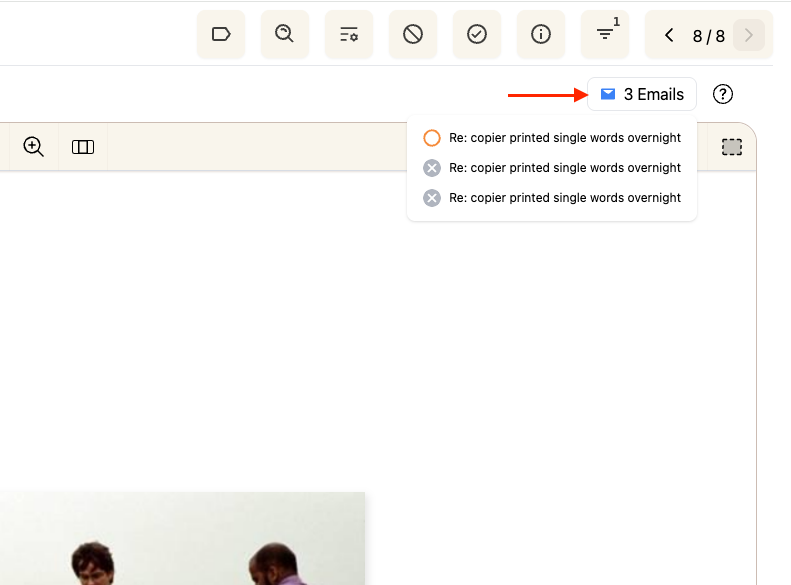791x585 pixels.
Task: Click the photo of two people
Action: coord(182,538)
